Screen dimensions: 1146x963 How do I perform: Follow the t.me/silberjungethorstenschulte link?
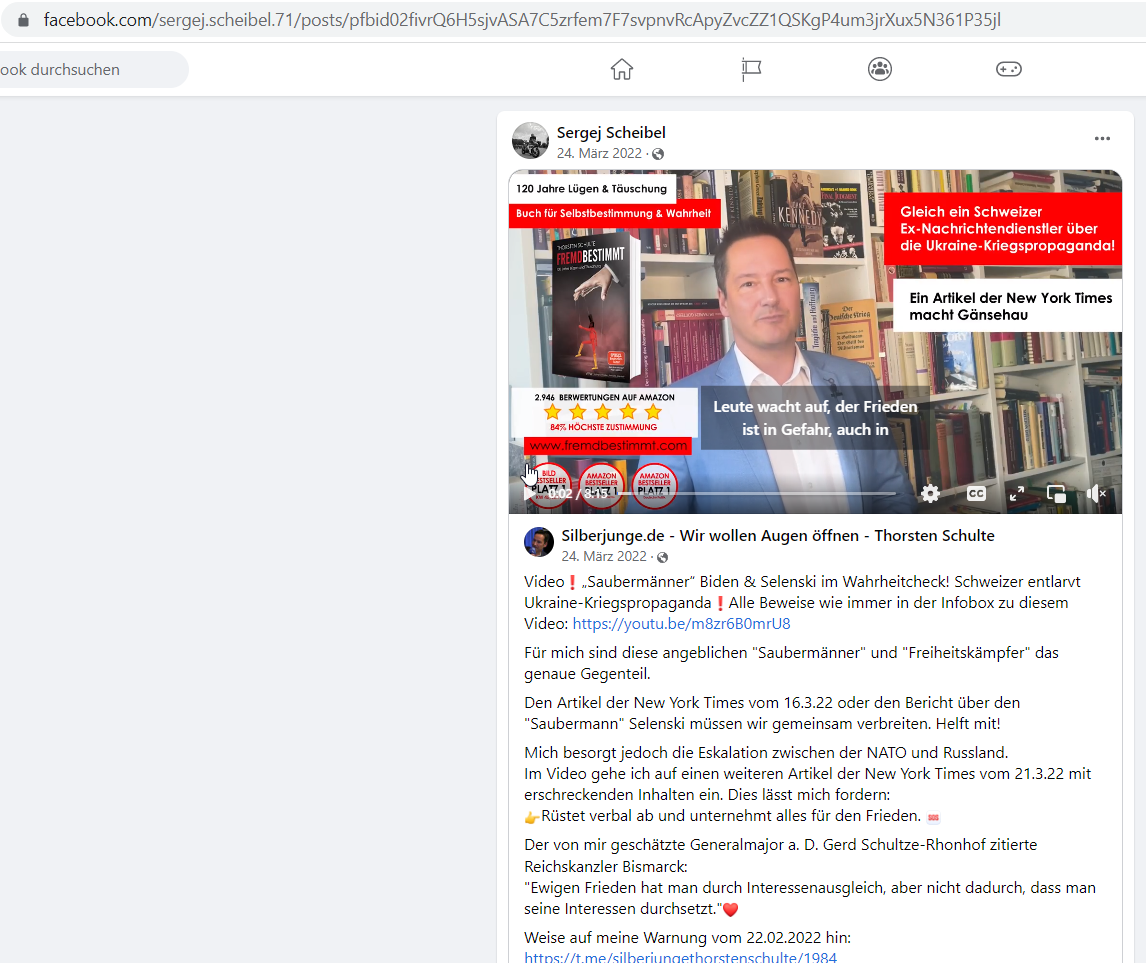pos(680,956)
